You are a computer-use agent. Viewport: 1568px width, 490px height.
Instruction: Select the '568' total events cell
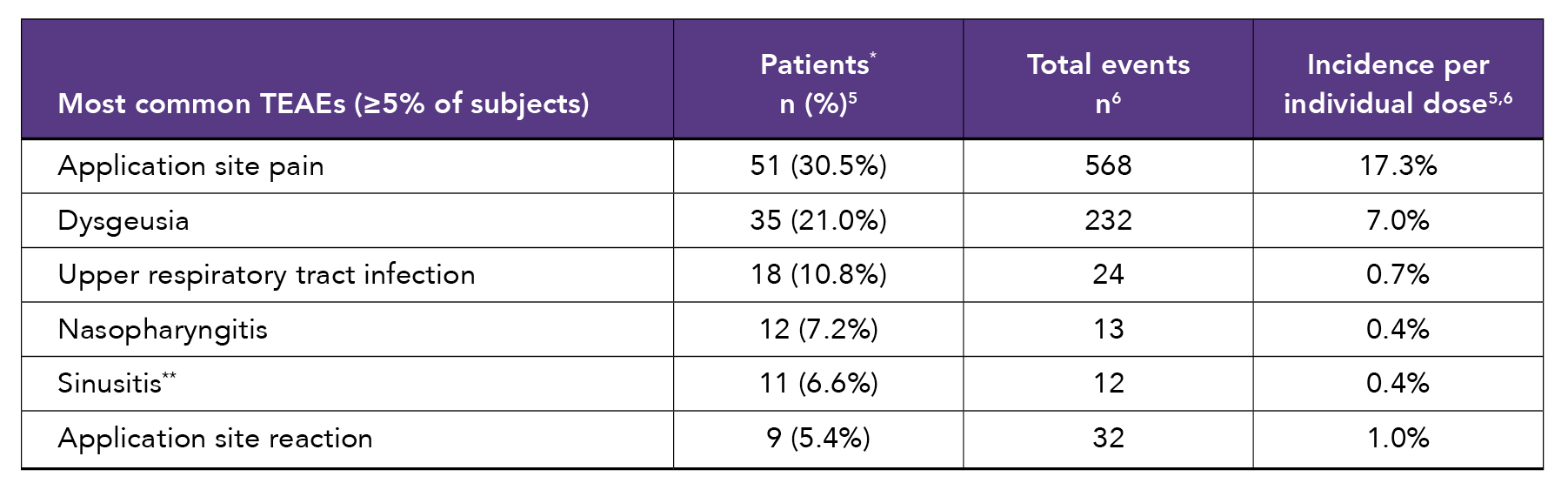click(x=1108, y=166)
